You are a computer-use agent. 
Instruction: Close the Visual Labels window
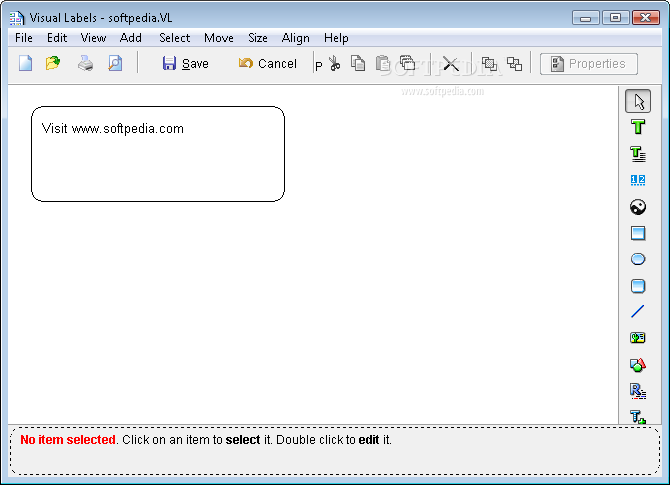[x=646, y=18]
